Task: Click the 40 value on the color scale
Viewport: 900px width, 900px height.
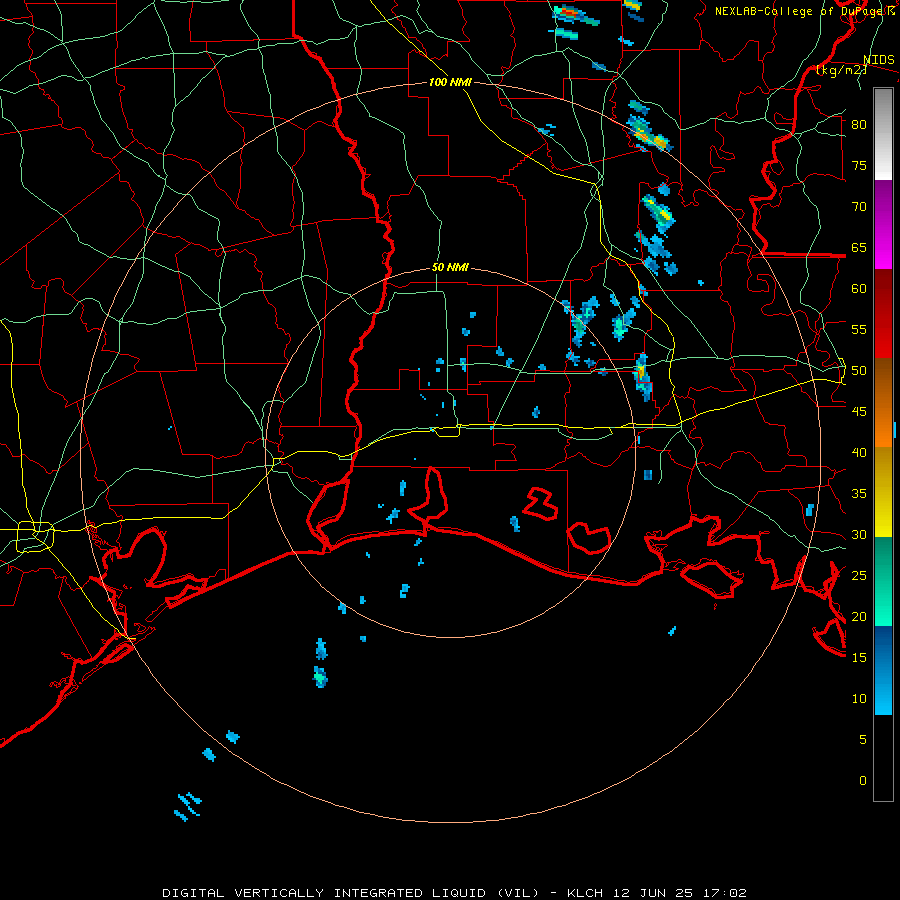Action: coord(859,452)
